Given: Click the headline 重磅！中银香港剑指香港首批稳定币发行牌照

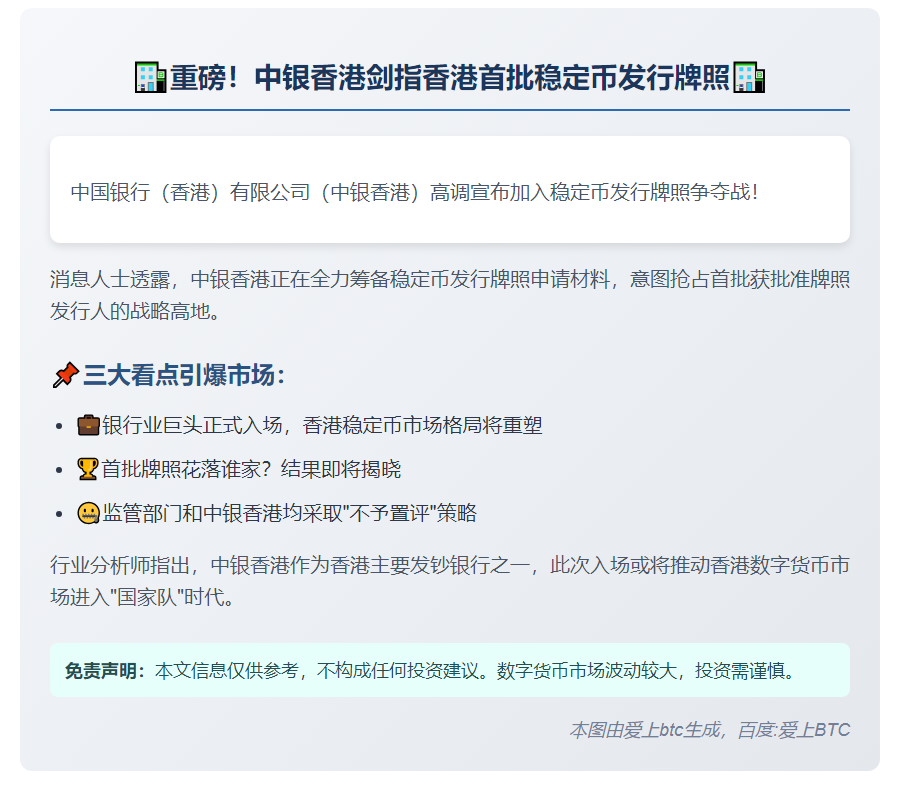Looking at the screenshot, I should 450,77.
